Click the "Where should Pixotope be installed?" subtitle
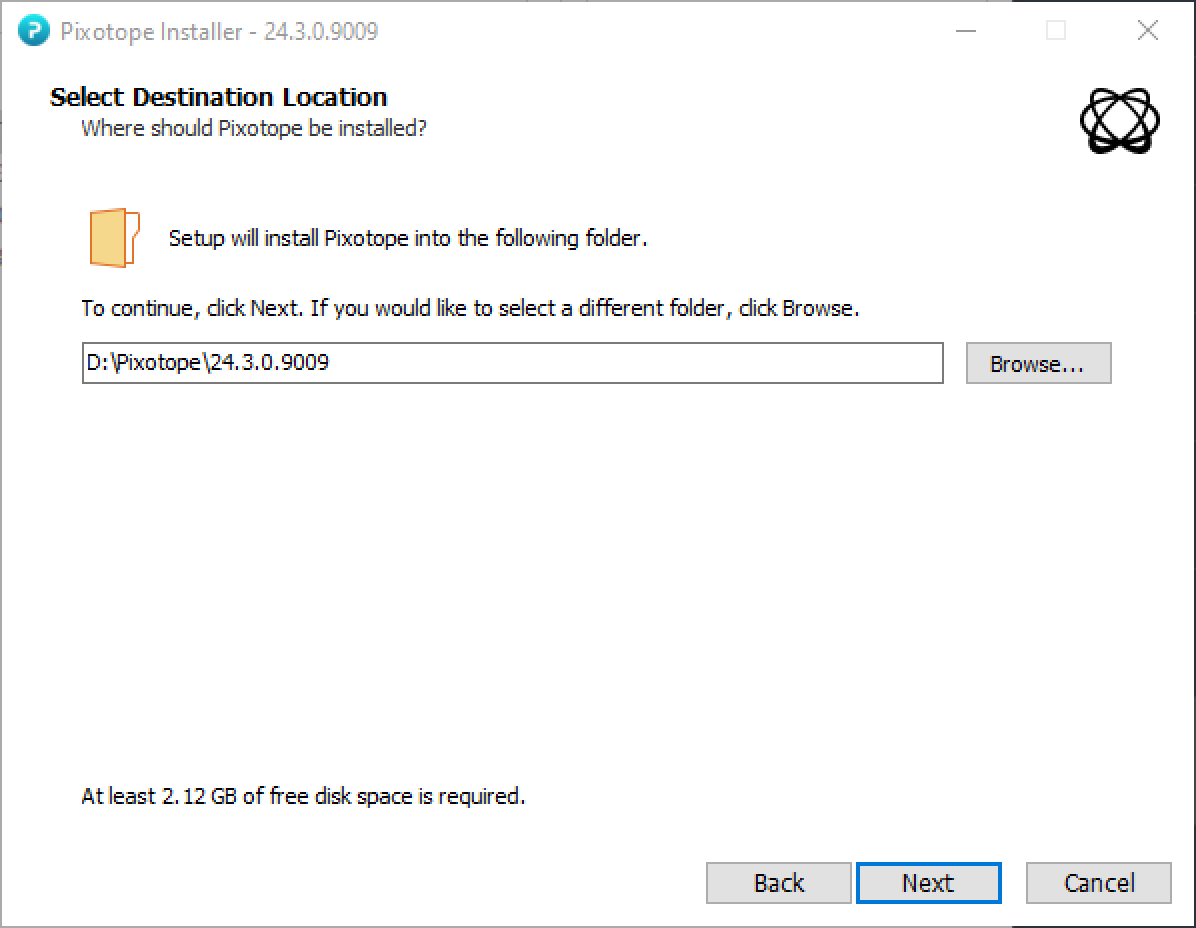This screenshot has height=928, width=1196. (253, 128)
